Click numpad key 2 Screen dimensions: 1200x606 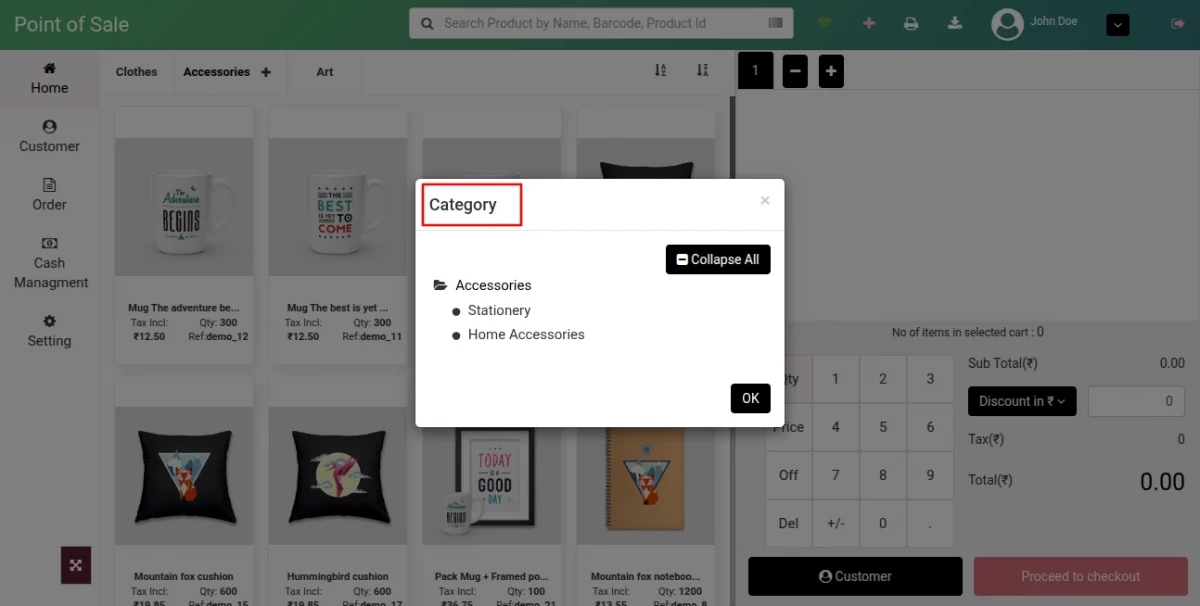click(x=883, y=379)
